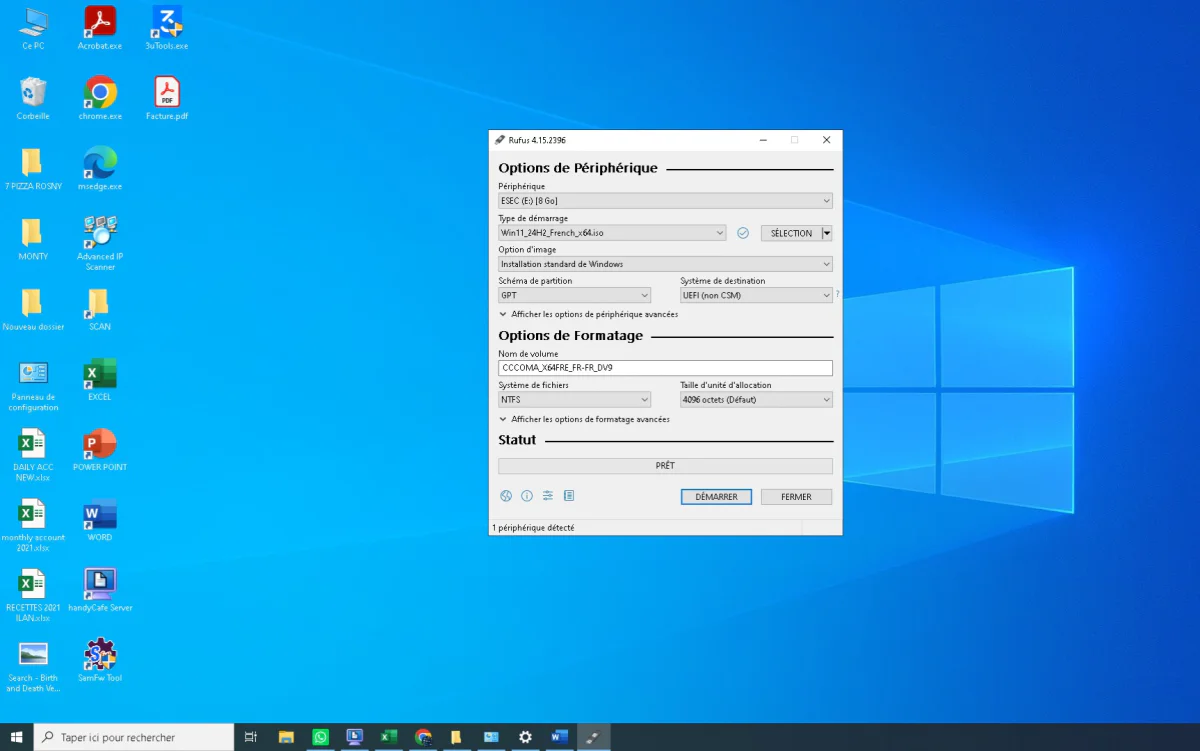Expand Afficher les options de formatage avancées

pyautogui.click(x=584, y=419)
